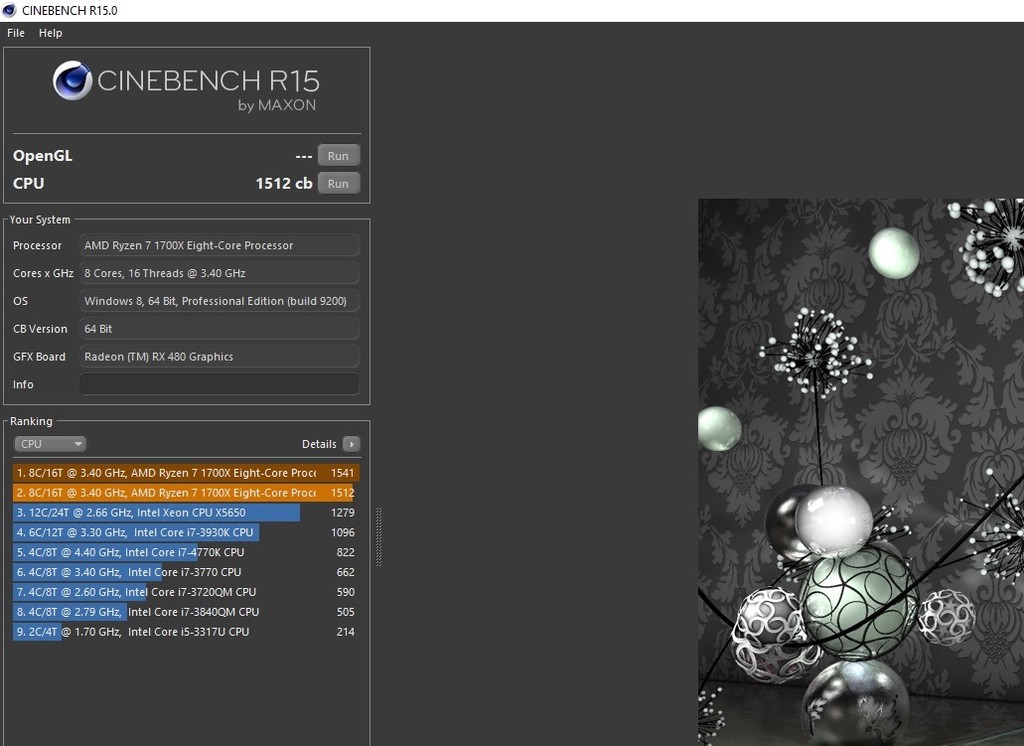Select the Core i7-3840QM ranking entry
Screen dimensions: 1024x746
point(185,612)
